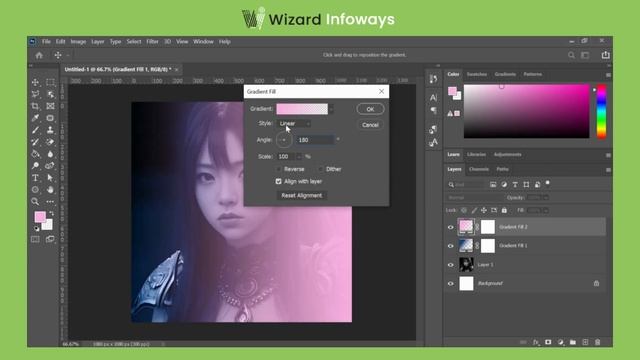Open the Scale value dropdown arrow
Viewport: 640px width, 360px height.
click(x=299, y=156)
